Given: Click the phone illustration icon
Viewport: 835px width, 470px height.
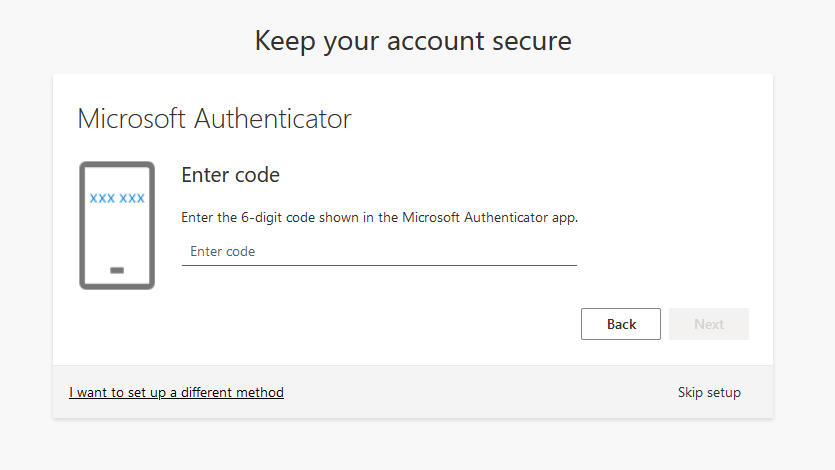Looking at the screenshot, I should [117, 226].
